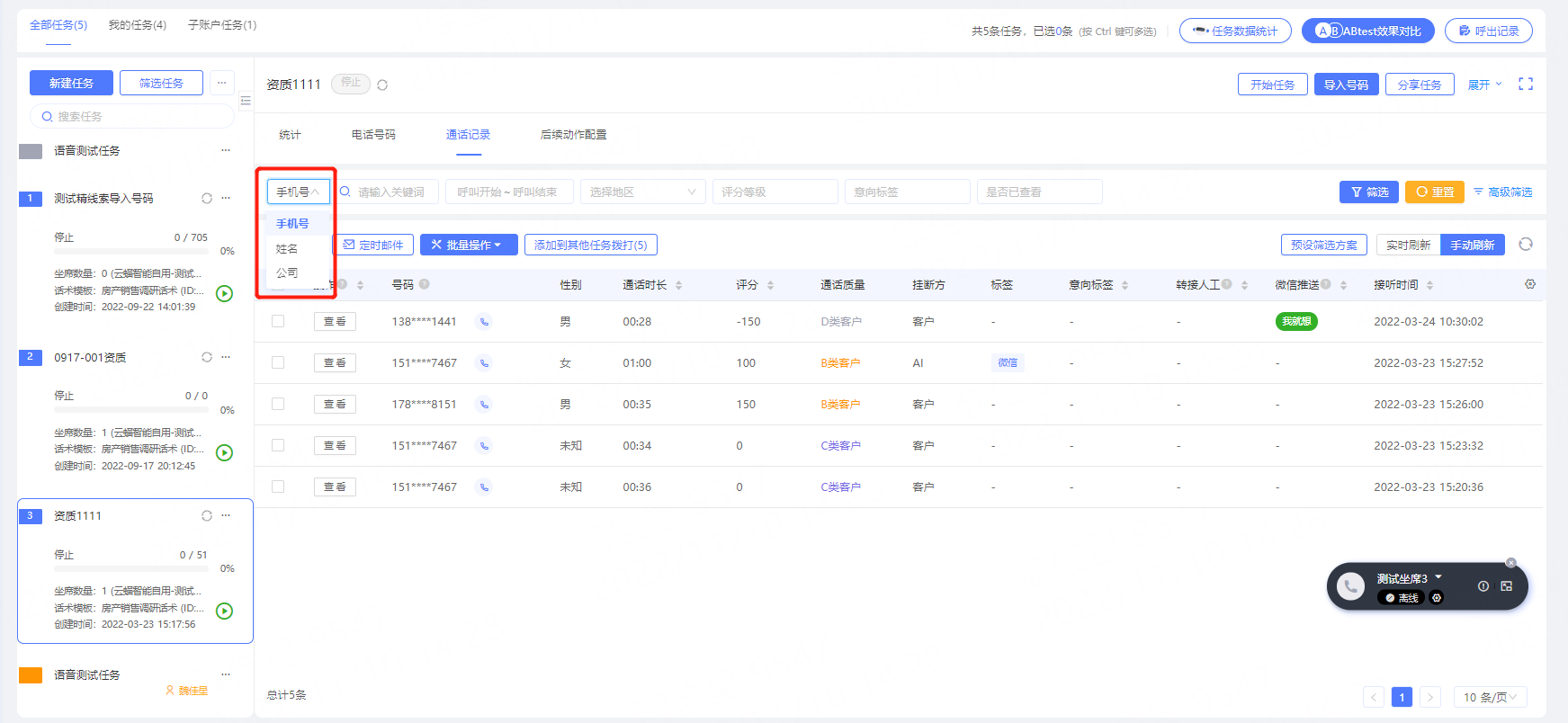Image resolution: width=1568 pixels, height=723 pixels.
Task: Tick checkbox for the 00:34 duration row
Action: [x=278, y=445]
